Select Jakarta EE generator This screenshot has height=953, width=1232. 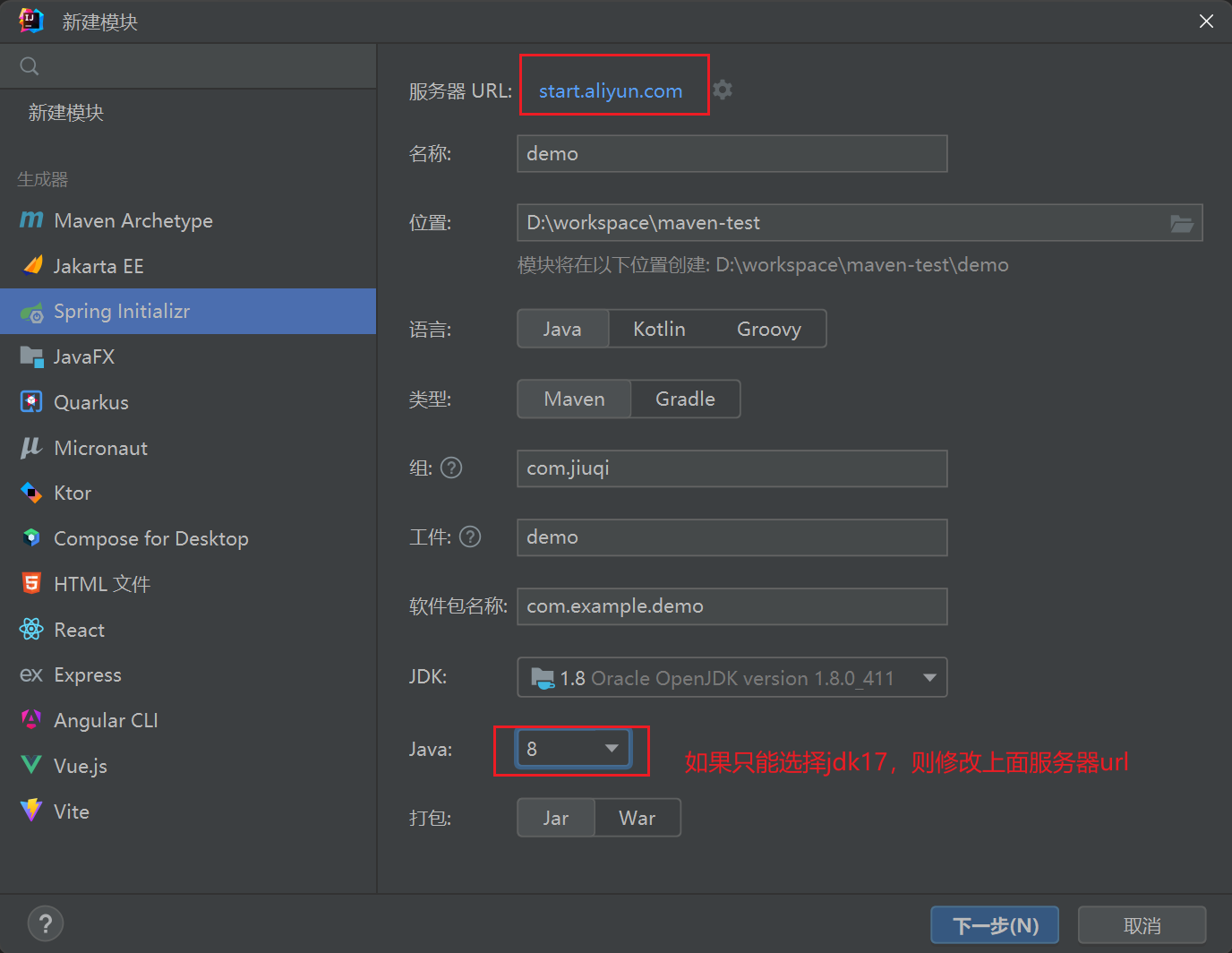tap(188, 266)
